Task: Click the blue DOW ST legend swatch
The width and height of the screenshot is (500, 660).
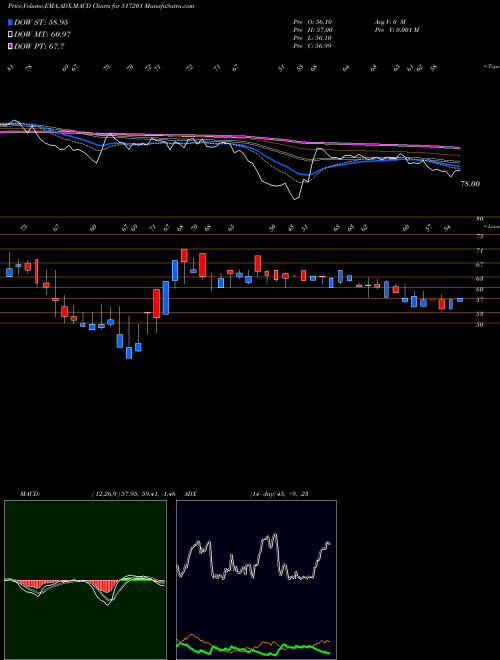Action: click(10, 22)
